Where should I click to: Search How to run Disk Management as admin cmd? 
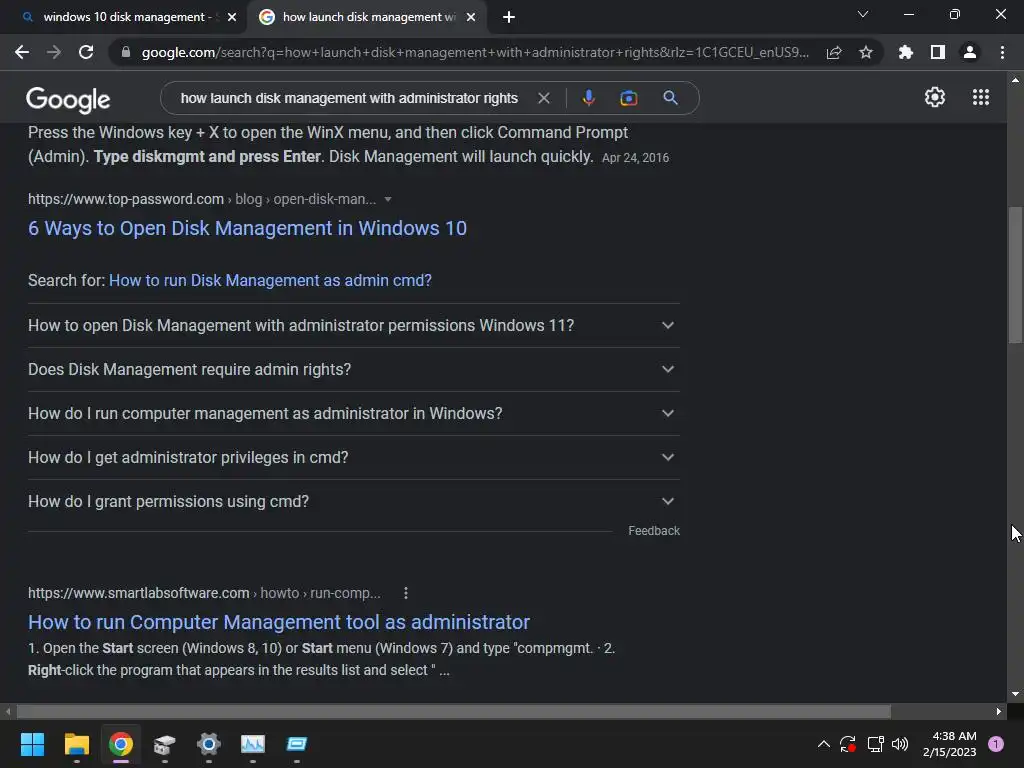point(270,280)
